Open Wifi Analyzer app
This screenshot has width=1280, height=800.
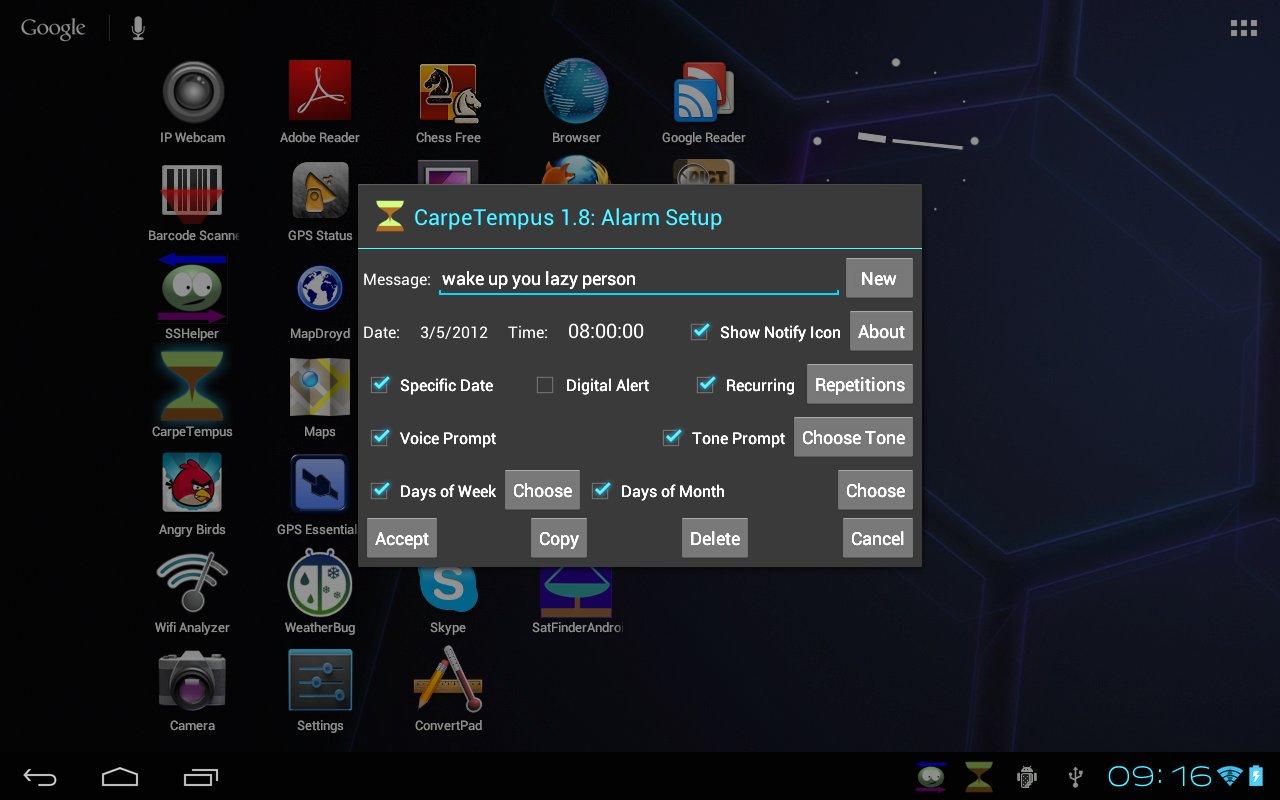click(192, 592)
